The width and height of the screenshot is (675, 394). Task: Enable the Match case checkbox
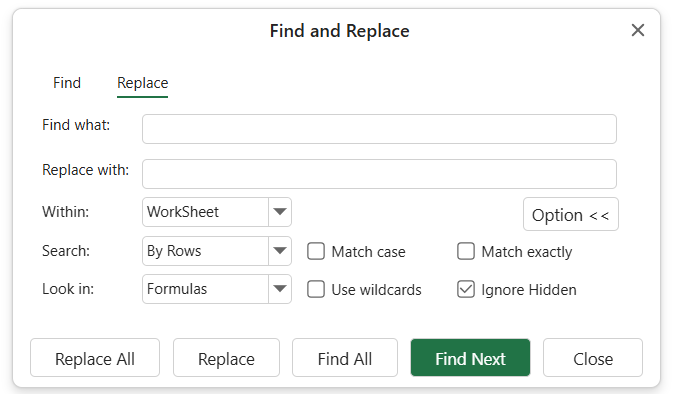pyautogui.click(x=316, y=251)
